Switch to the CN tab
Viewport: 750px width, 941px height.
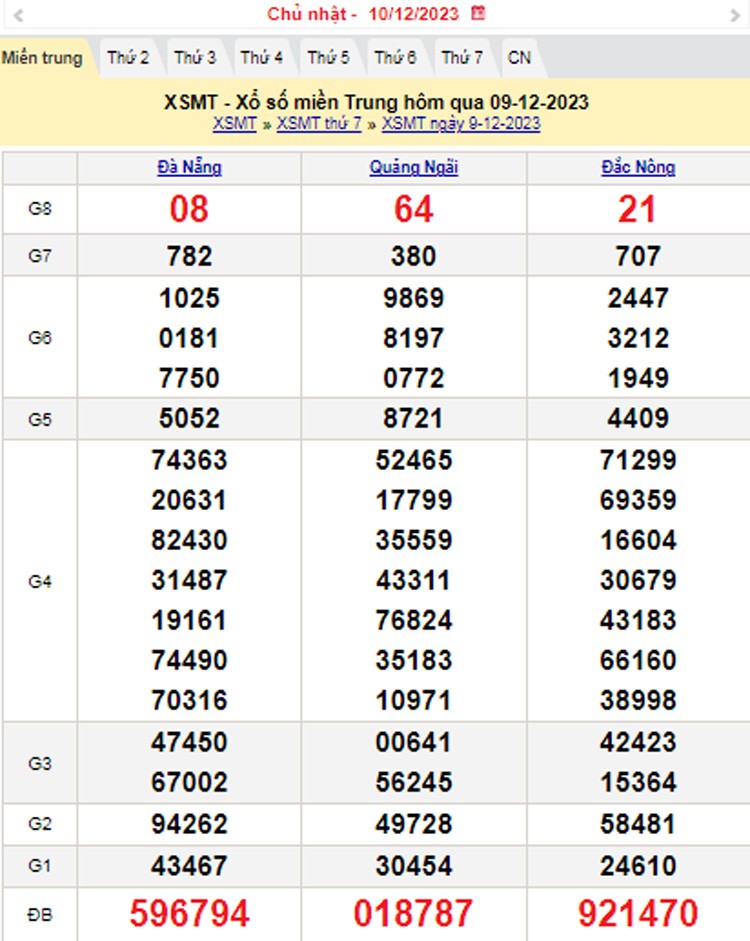[519, 58]
